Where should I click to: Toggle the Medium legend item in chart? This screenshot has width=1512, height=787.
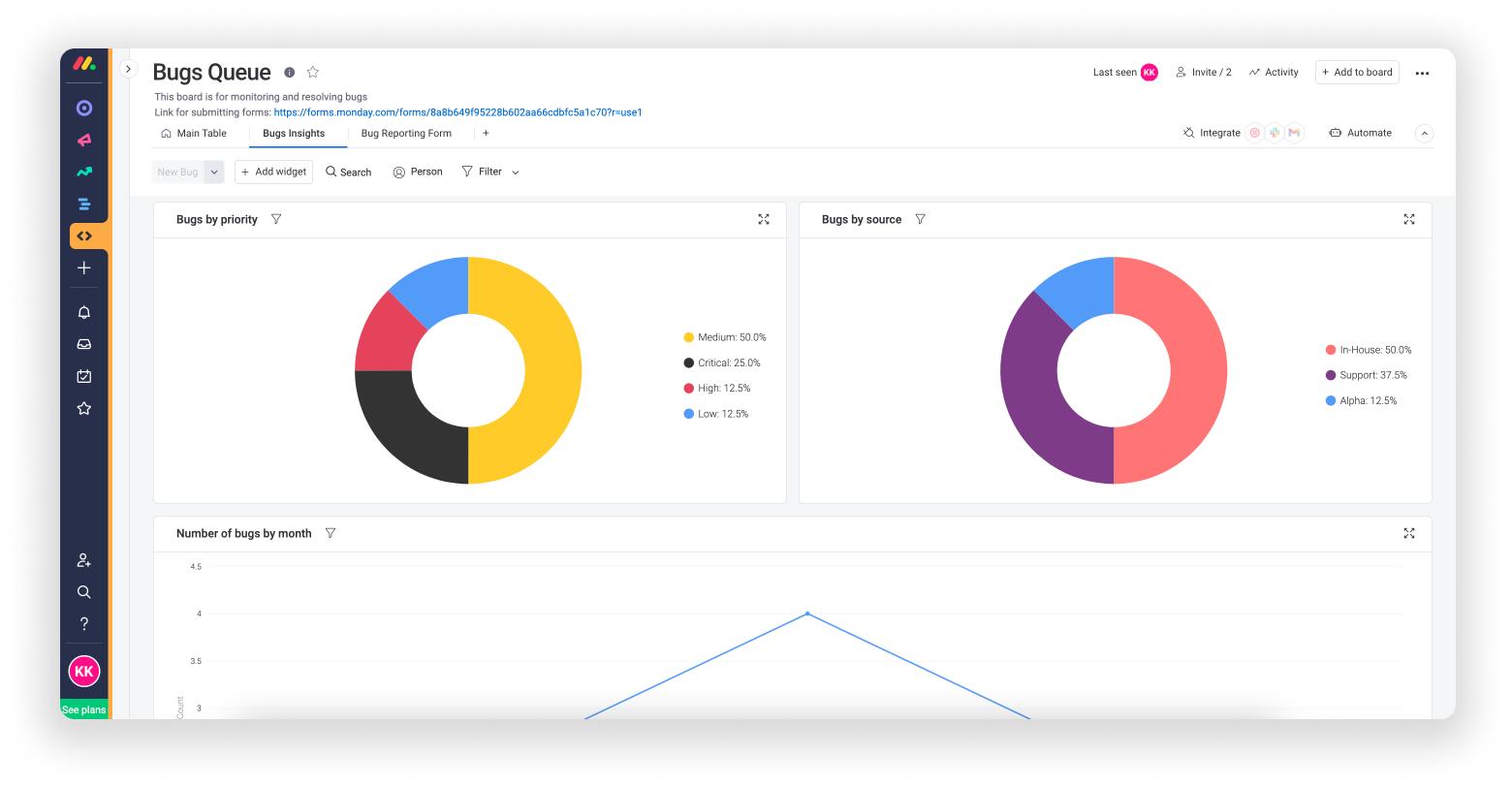click(724, 337)
